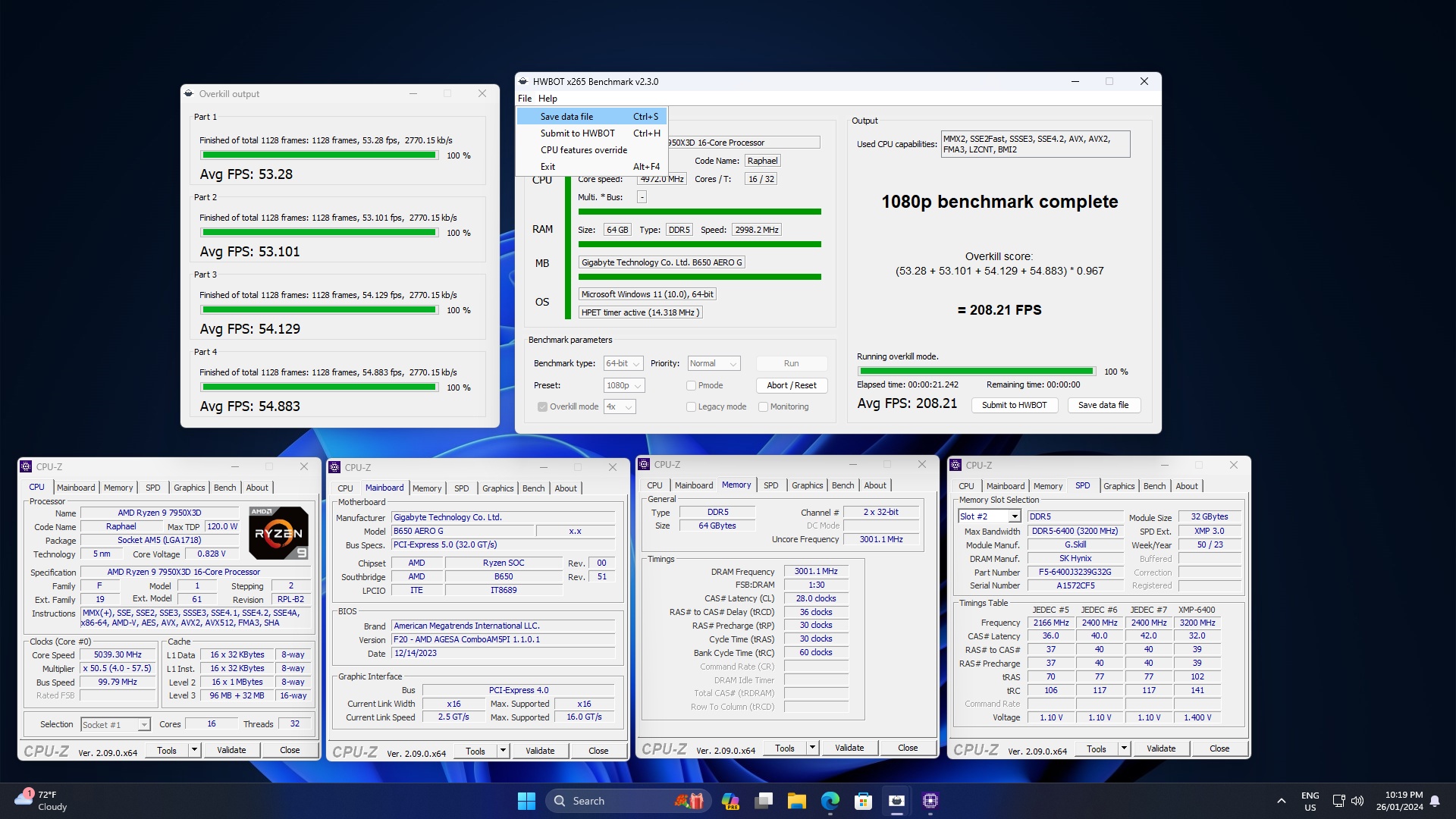This screenshot has height=819, width=1456.
Task: Open the Slot #2 memory slot dropdown
Action: pos(990,516)
